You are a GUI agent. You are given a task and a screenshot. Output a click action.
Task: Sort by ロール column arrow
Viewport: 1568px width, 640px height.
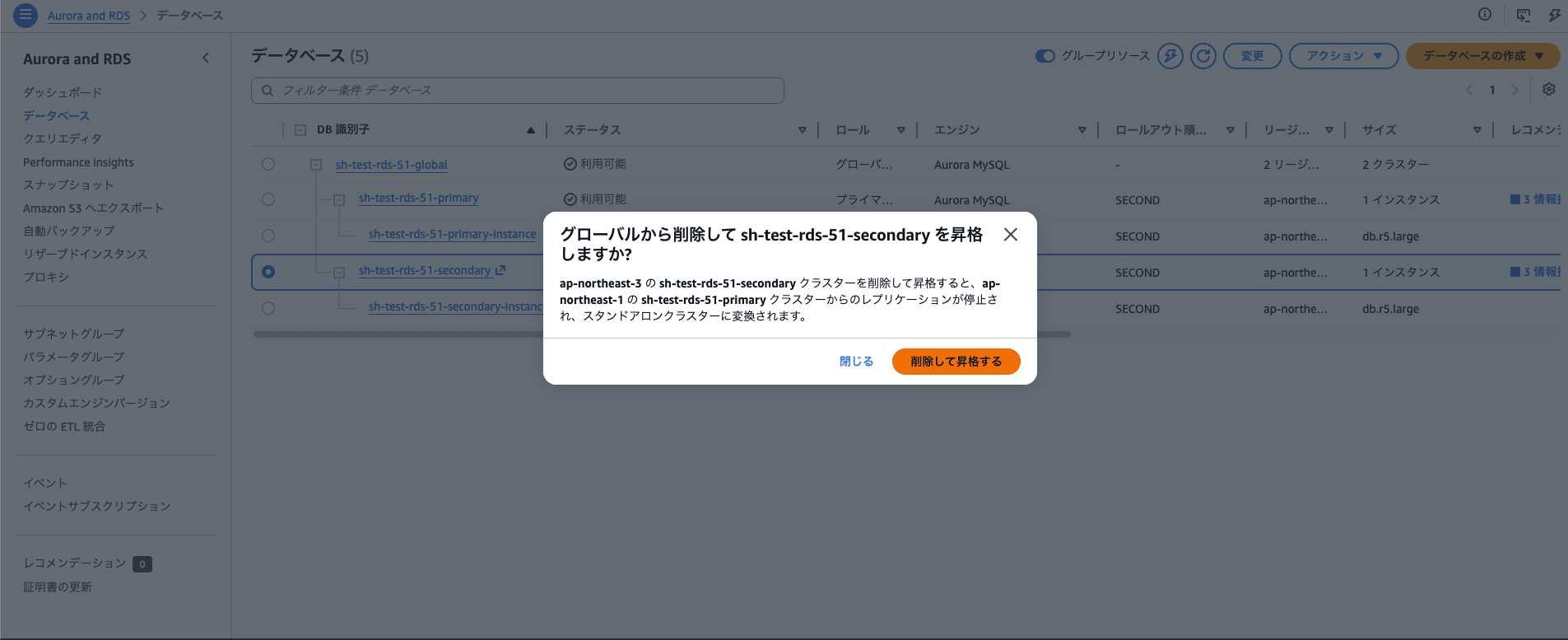pyautogui.click(x=901, y=130)
